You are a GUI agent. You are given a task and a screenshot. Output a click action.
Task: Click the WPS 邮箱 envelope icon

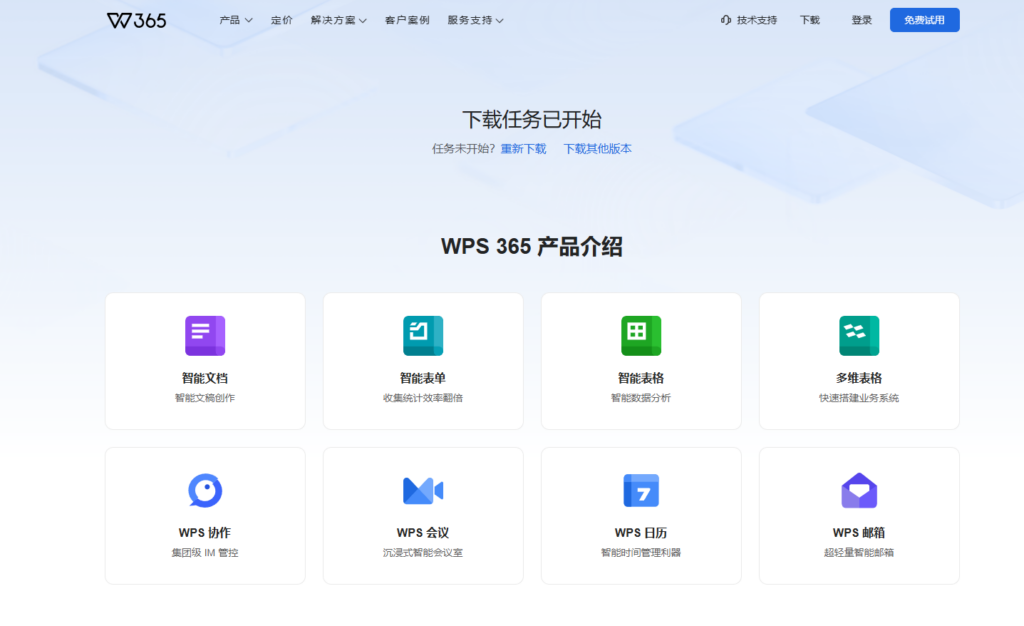[x=858, y=490]
